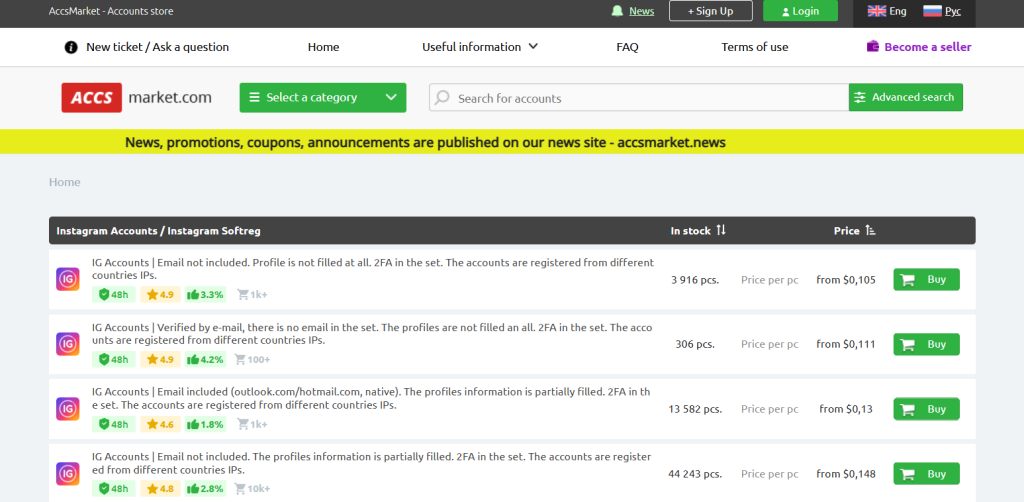This screenshot has height=502, width=1024.
Task: Click 'from $0,13' price text
Action: [x=846, y=409]
